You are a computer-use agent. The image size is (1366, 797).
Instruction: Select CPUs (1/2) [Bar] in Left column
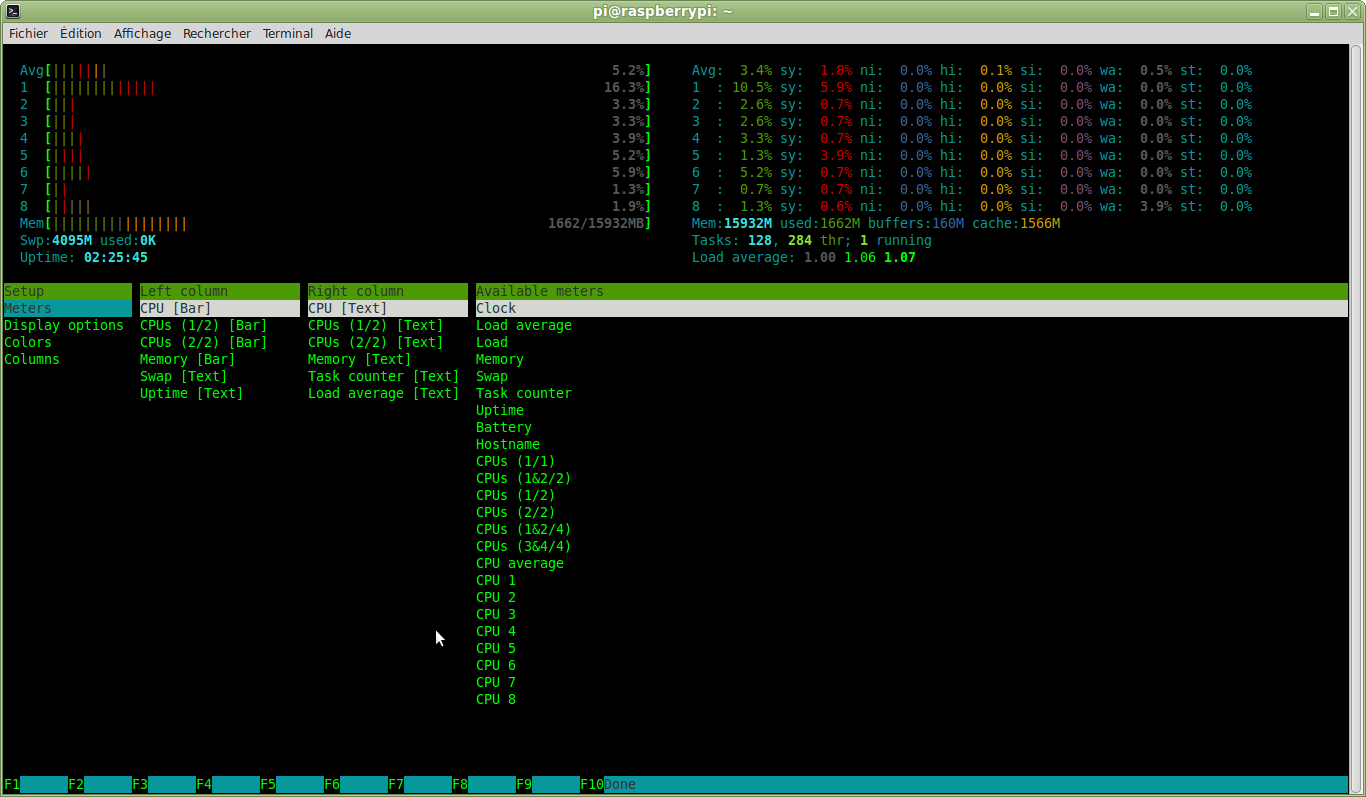(203, 325)
